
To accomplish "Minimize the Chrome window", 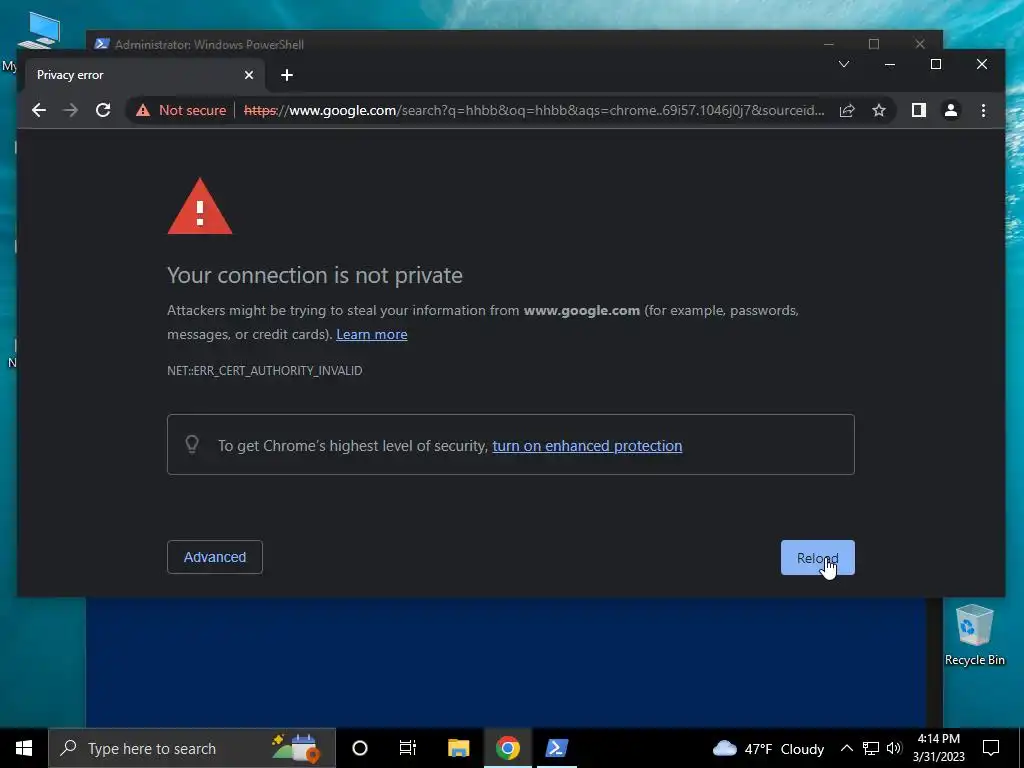I will pyautogui.click(x=889, y=64).
